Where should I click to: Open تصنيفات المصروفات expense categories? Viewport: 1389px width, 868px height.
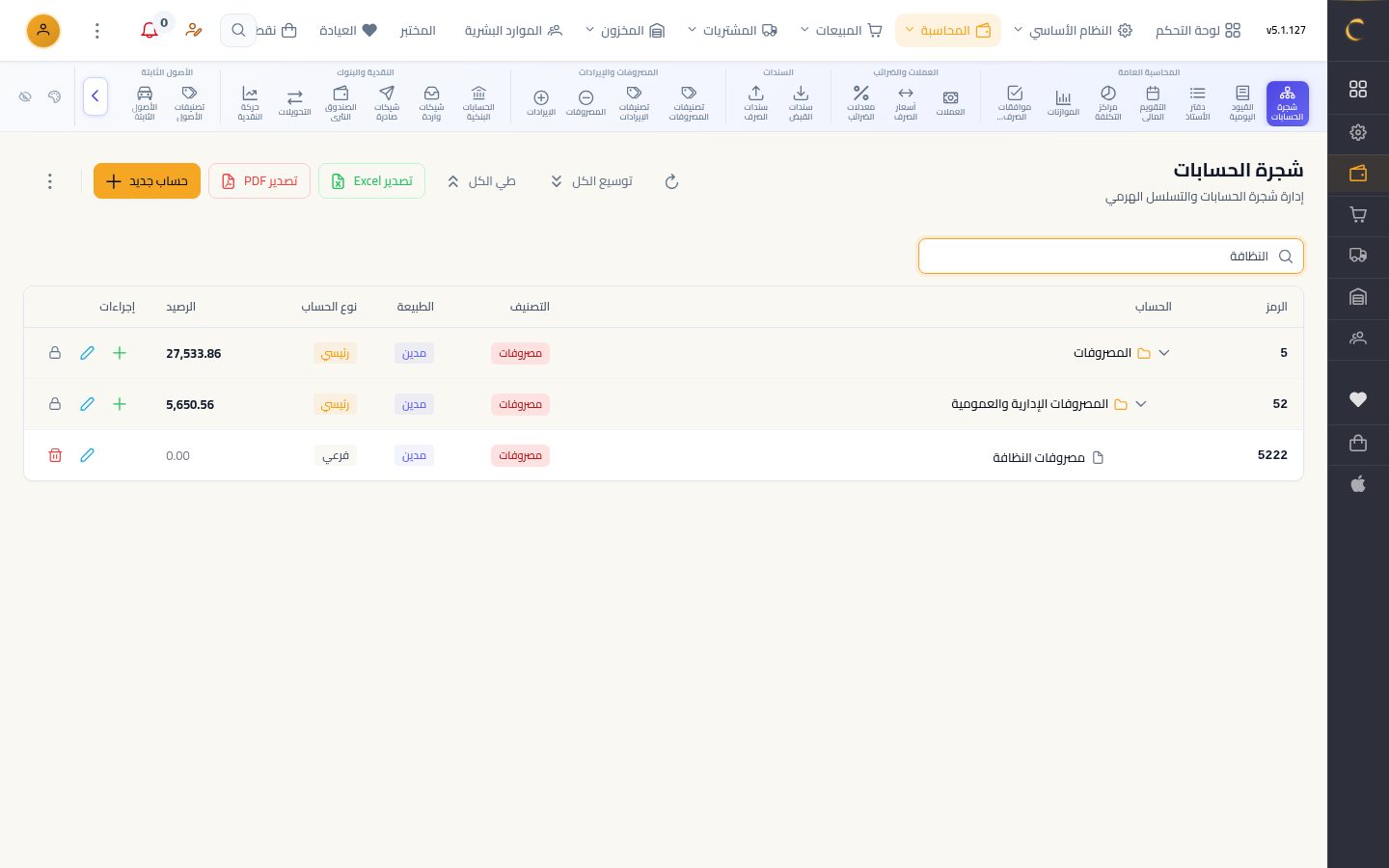coord(689,103)
